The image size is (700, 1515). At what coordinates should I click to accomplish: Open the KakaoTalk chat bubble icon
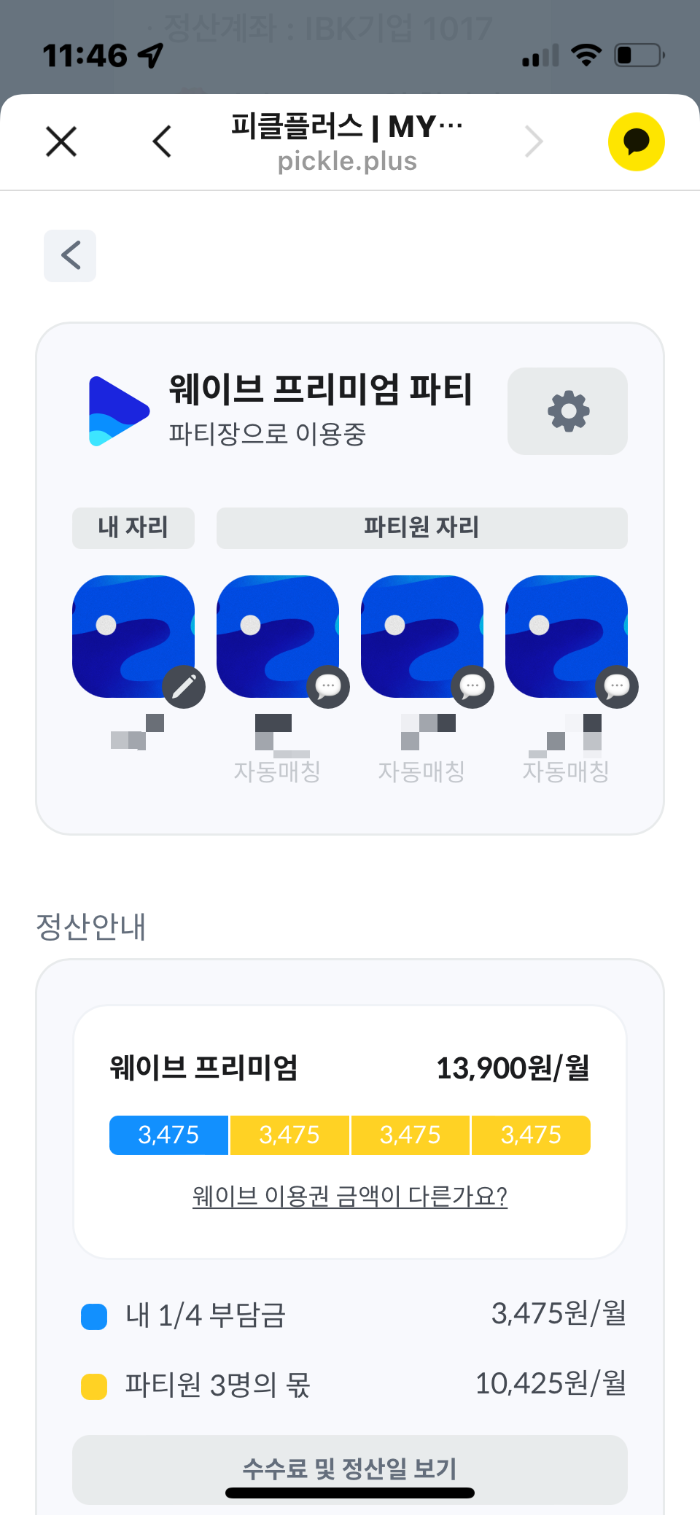coord(636,141)
